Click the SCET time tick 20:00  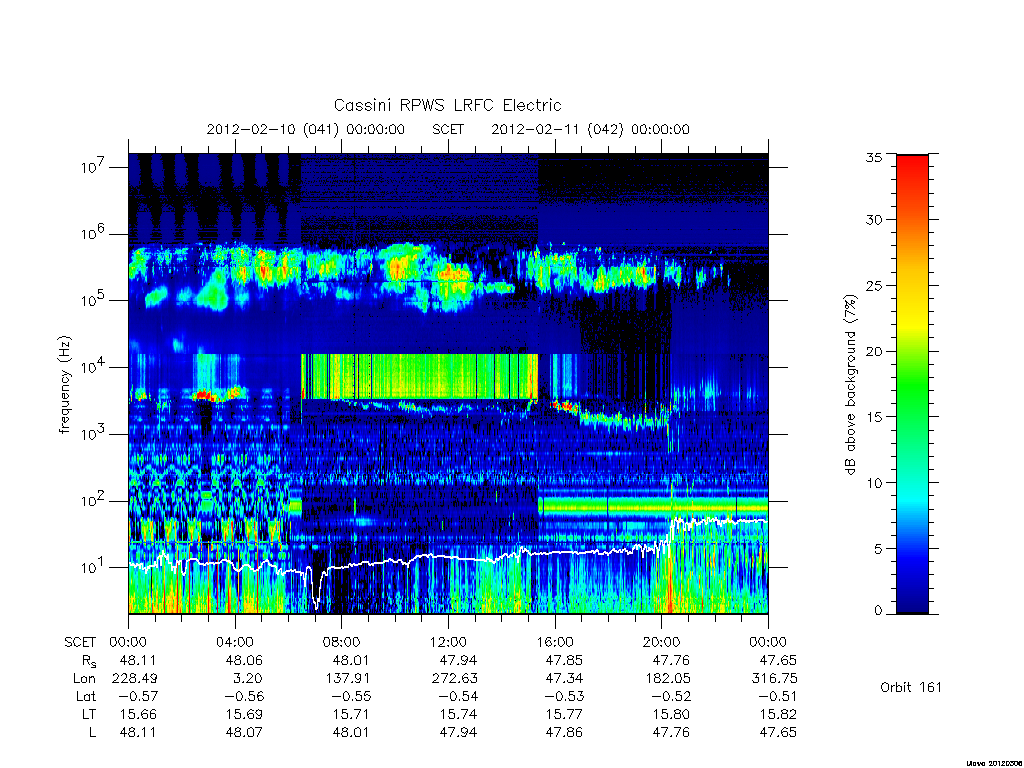coord(662,642)
